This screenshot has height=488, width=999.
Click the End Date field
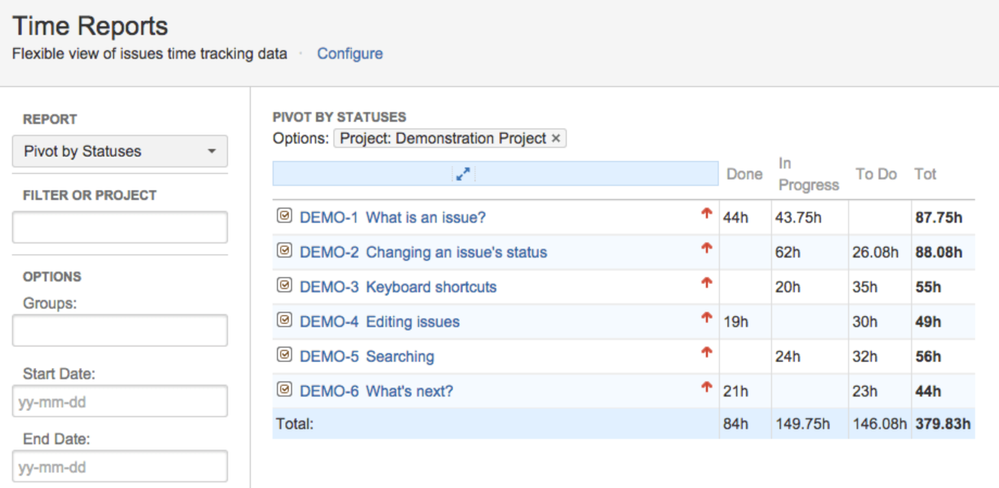click(120, 467)
